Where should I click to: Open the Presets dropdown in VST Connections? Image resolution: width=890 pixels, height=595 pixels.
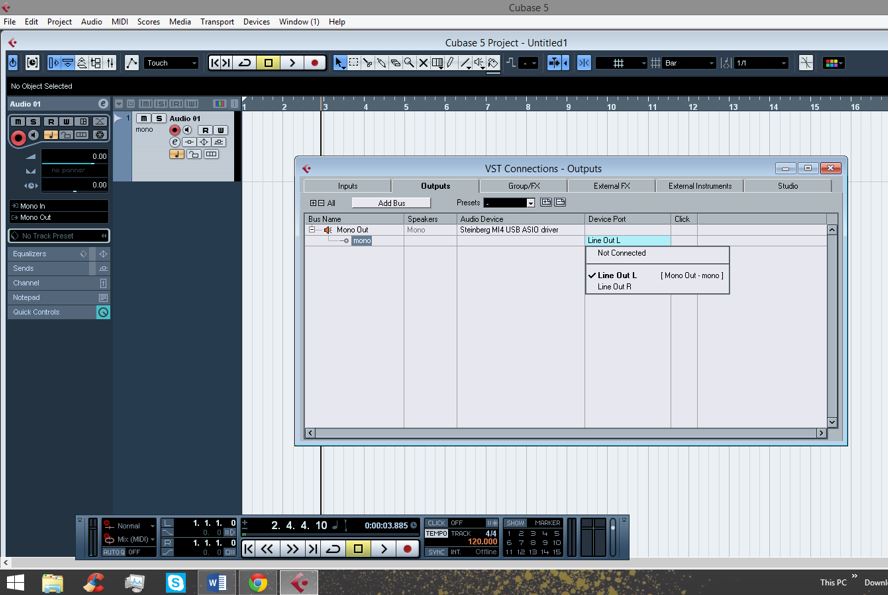[x=509, y=203]
